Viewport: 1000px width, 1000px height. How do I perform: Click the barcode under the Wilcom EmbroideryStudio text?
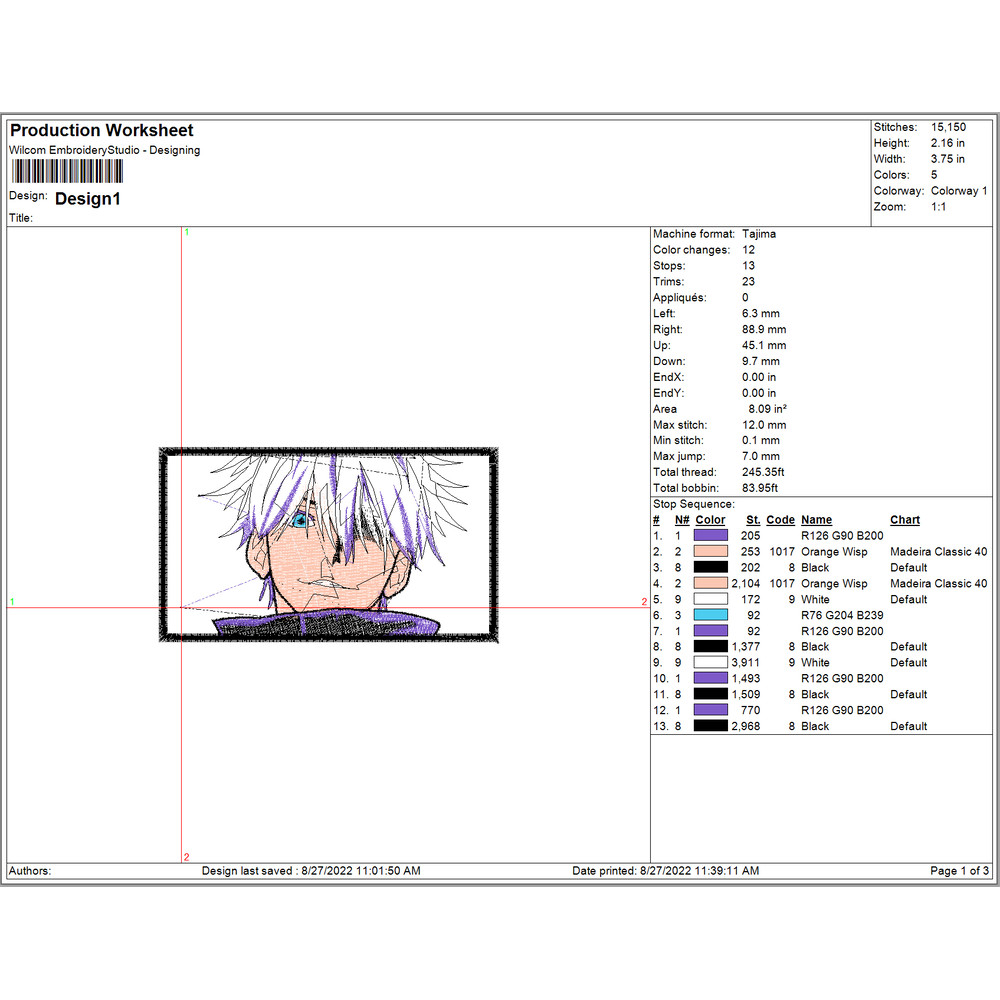point(66,171)
